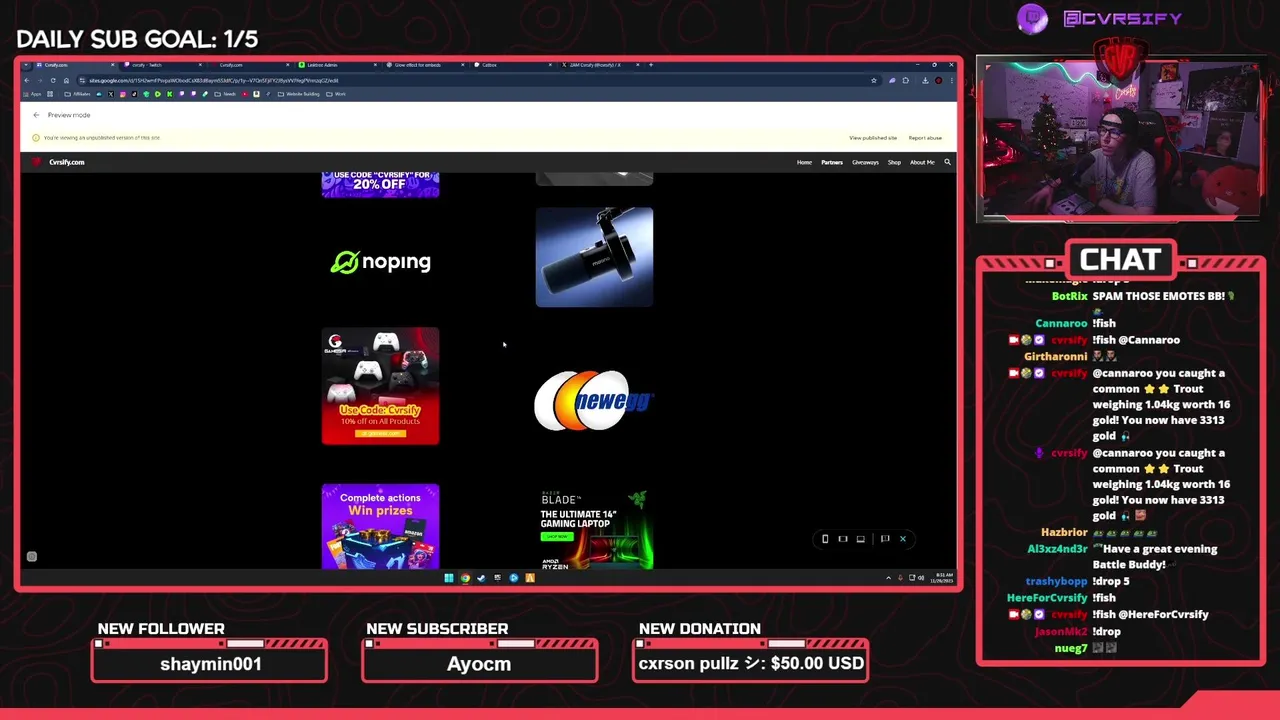Viewport: 1280px width, 720px height.
Task: Open the Apps bookmark shortcut
Action: (35, 94)
